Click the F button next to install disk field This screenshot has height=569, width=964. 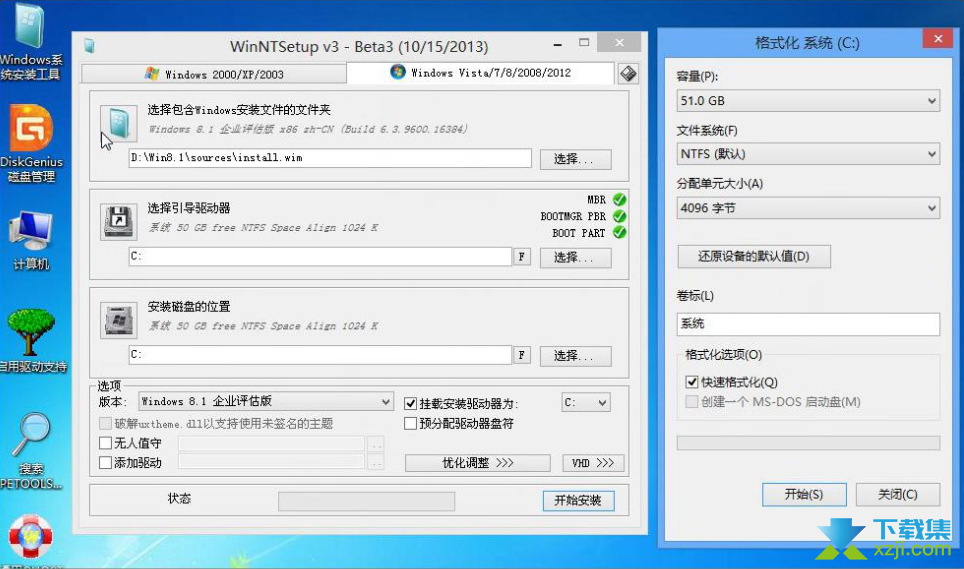click(x=521, y=355)
